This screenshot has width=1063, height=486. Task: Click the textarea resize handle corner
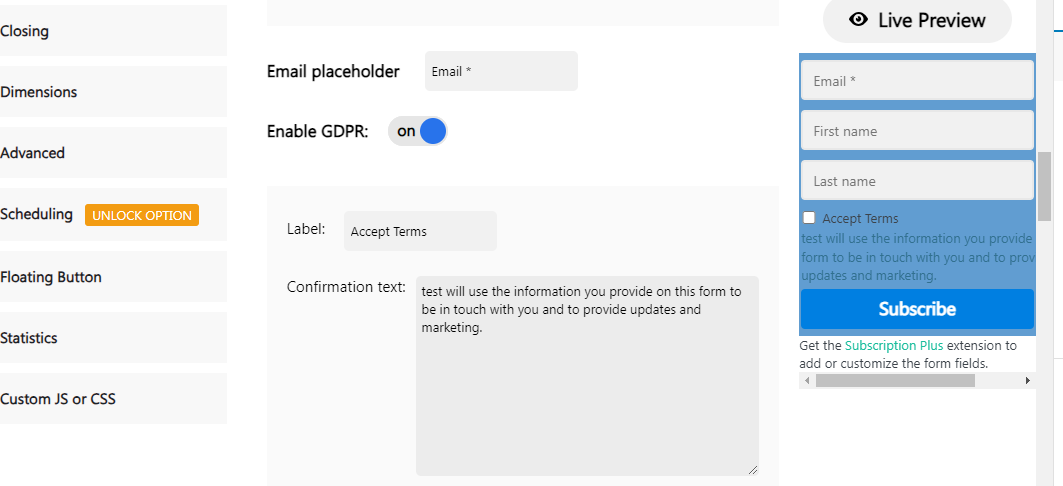coord(753,470)
